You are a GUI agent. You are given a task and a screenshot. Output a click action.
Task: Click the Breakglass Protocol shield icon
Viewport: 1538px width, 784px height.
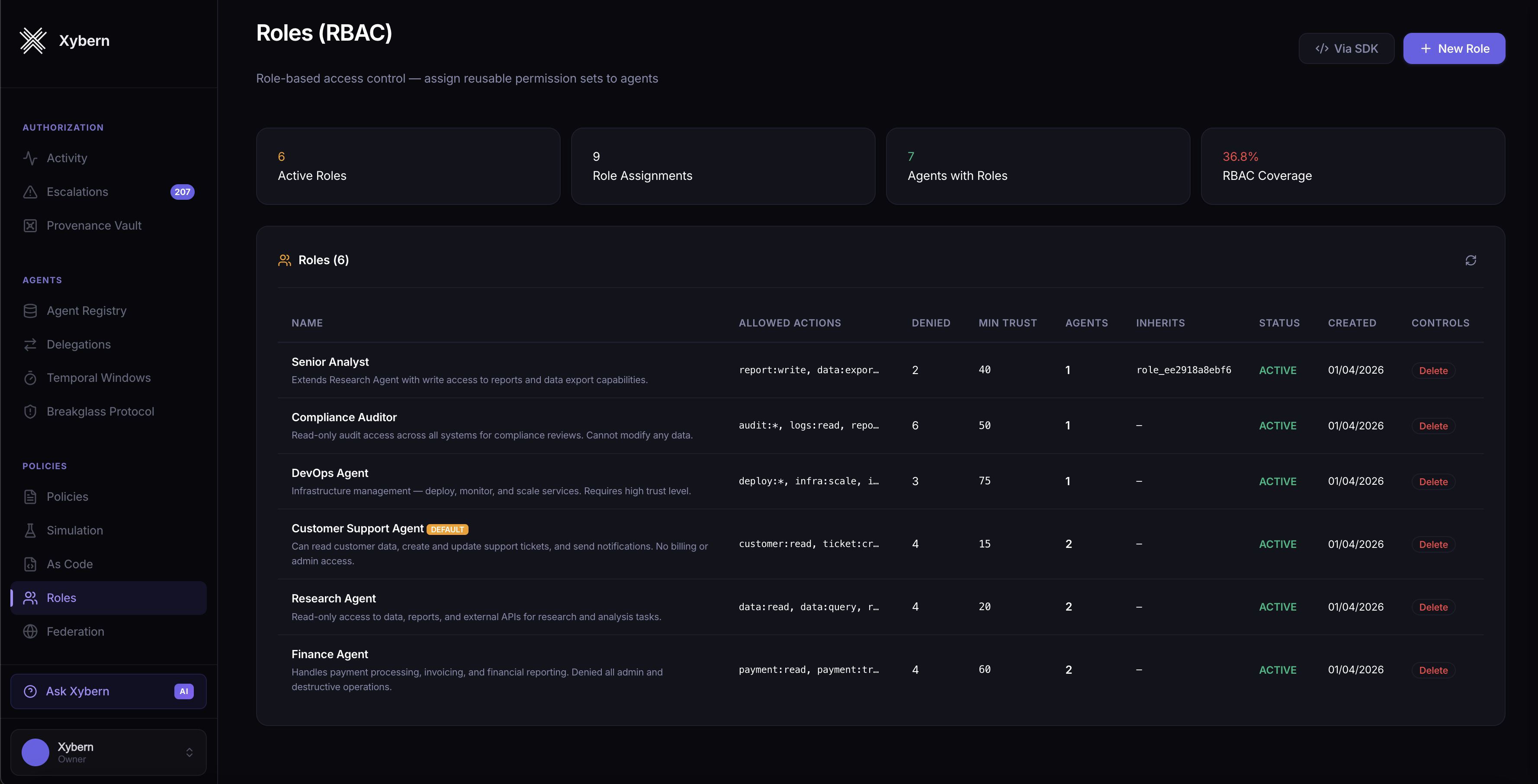(30, 412)
